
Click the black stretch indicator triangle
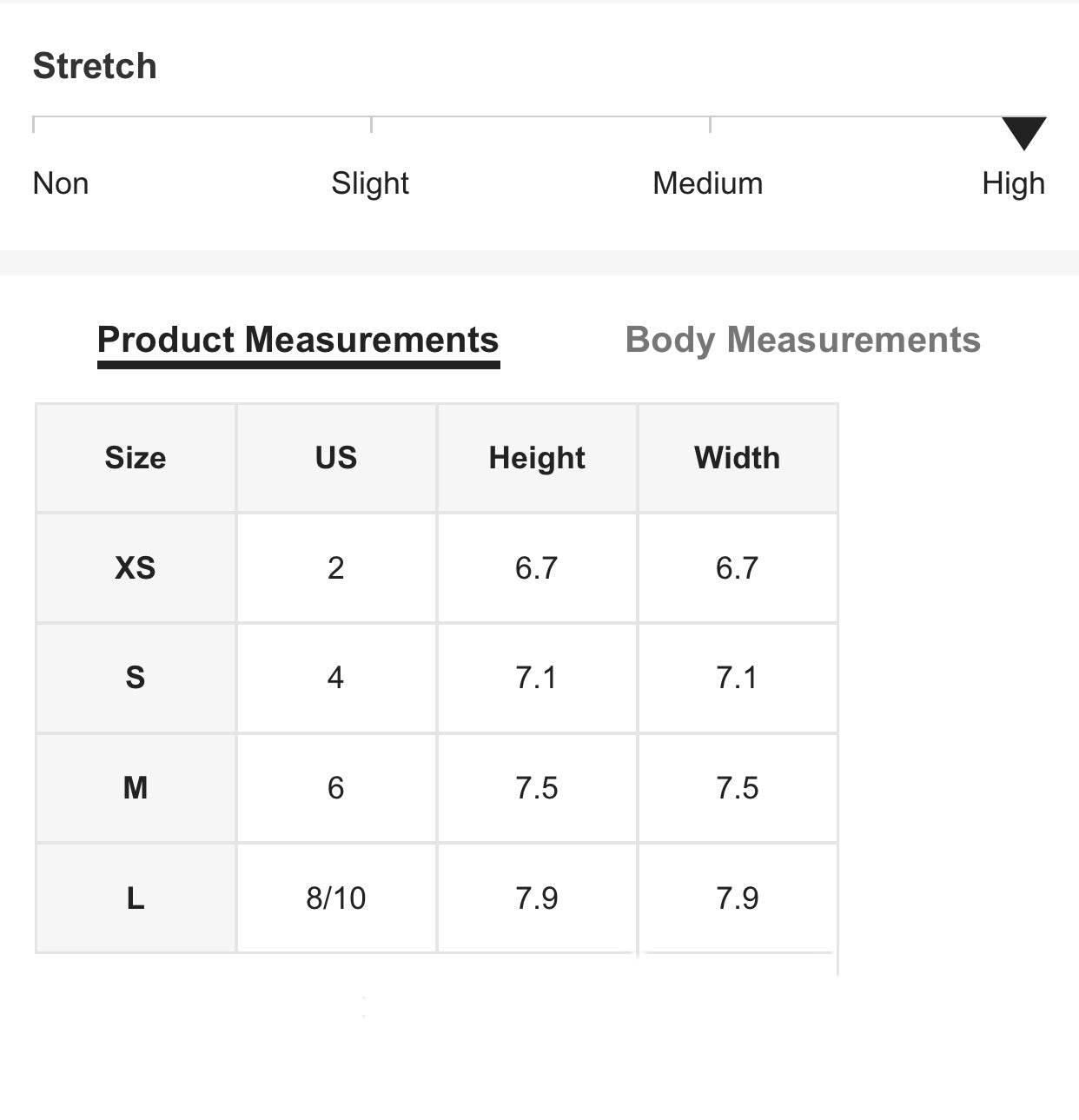tap(1024, 133)
